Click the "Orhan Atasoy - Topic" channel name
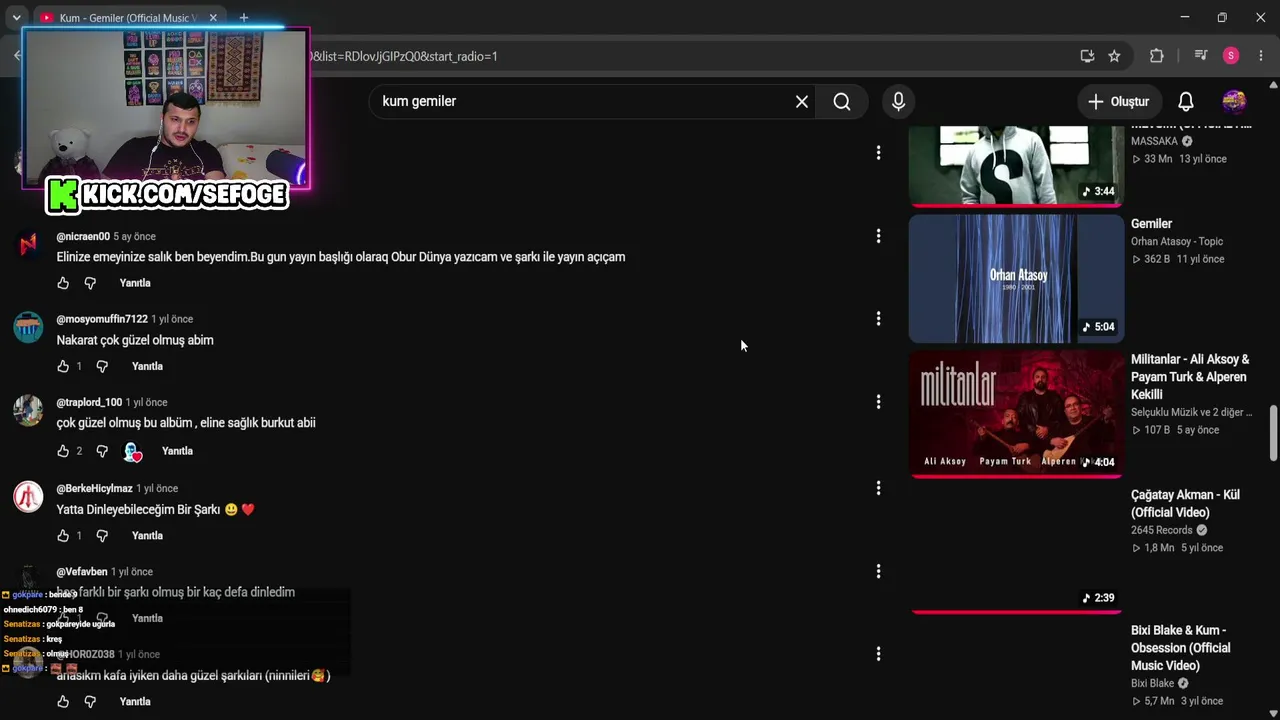Viewport: 1280px width, 720px height. [x=1177, y=241]
